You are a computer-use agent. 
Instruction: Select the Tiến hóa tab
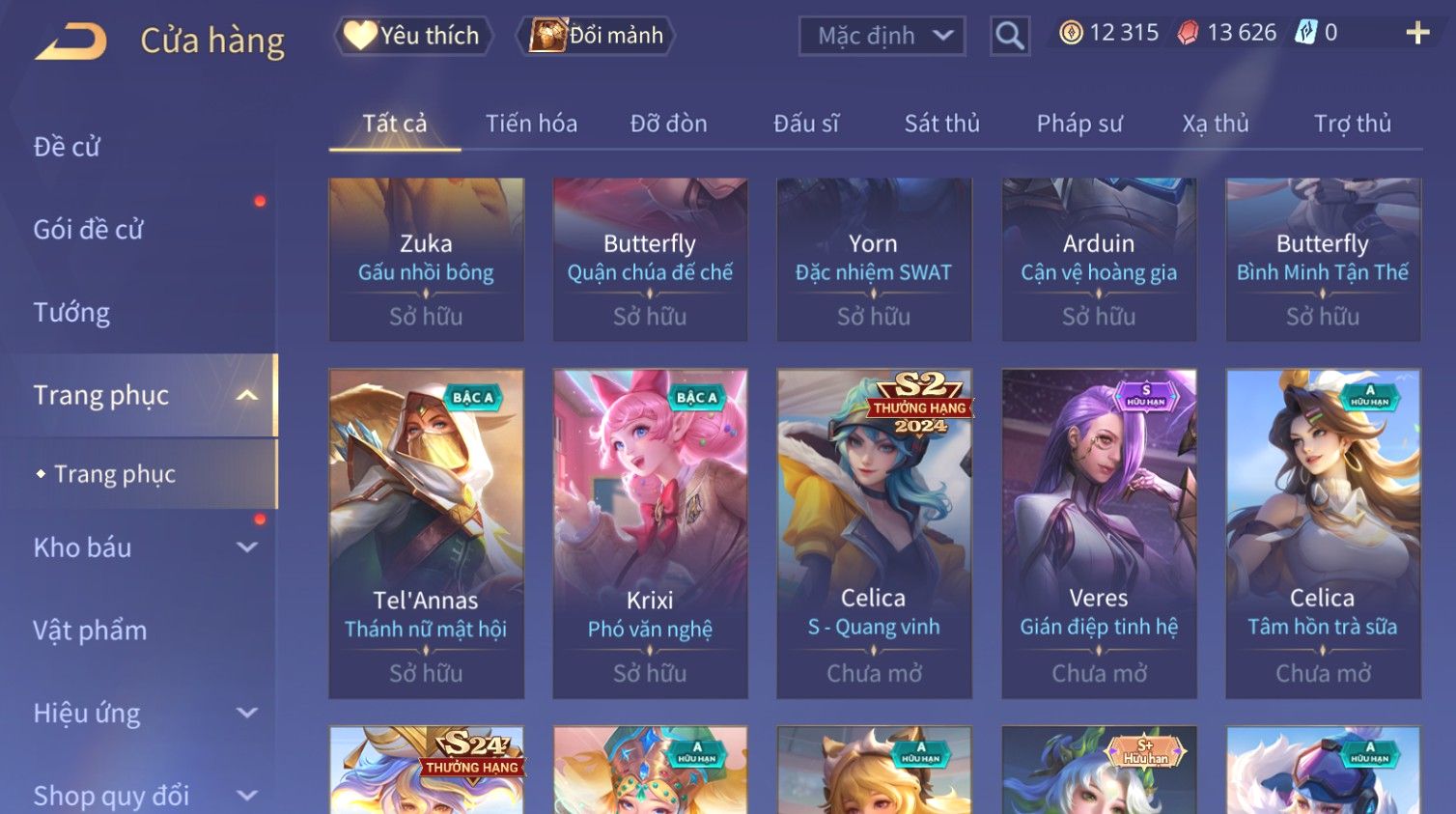(531, 124)
